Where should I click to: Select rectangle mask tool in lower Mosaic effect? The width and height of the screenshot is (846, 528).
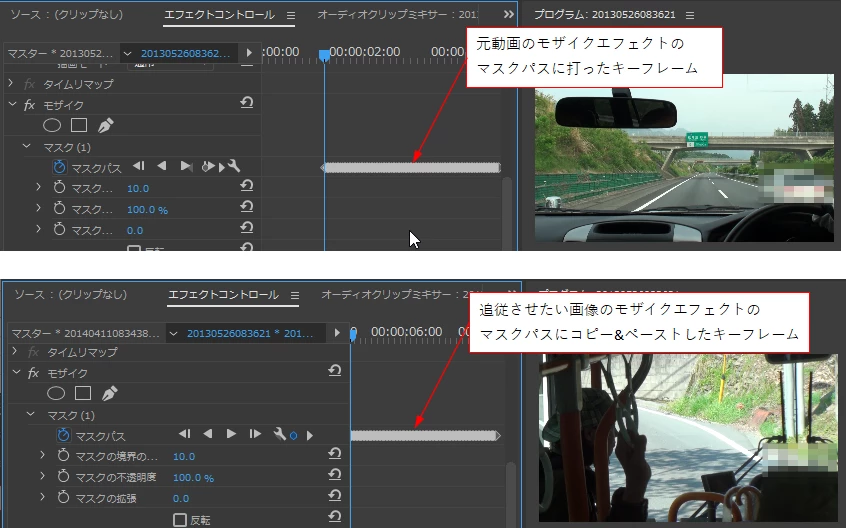coord(83,393)
